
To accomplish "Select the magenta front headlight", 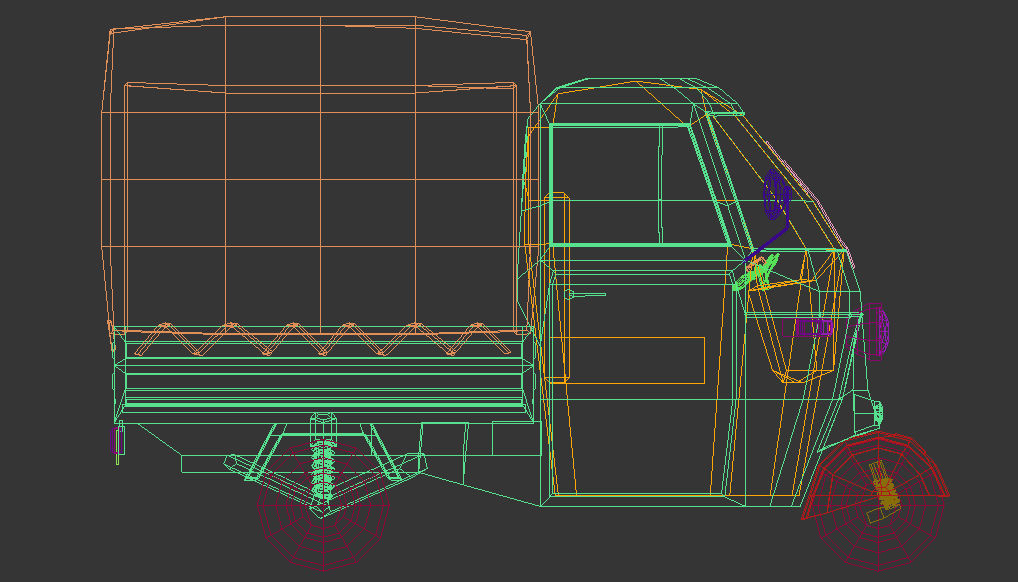I will click(x=873, y=331).
